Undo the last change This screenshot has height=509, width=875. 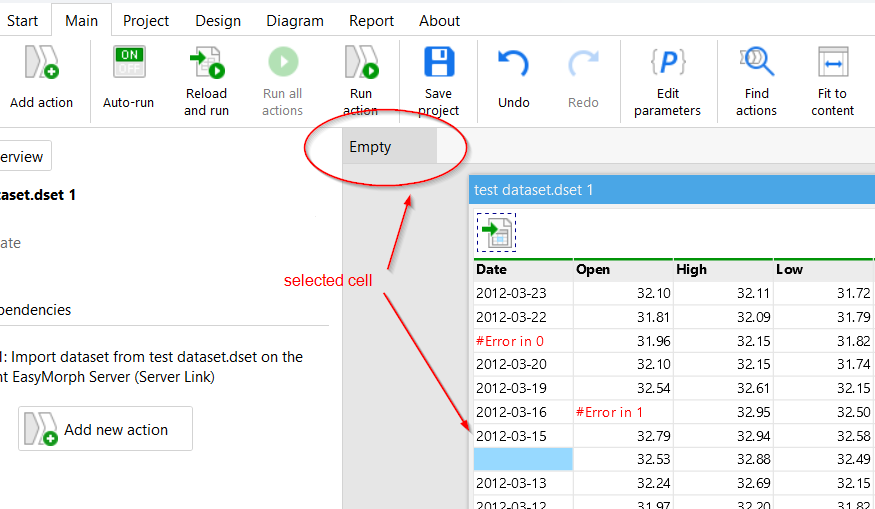click(513, 65)
